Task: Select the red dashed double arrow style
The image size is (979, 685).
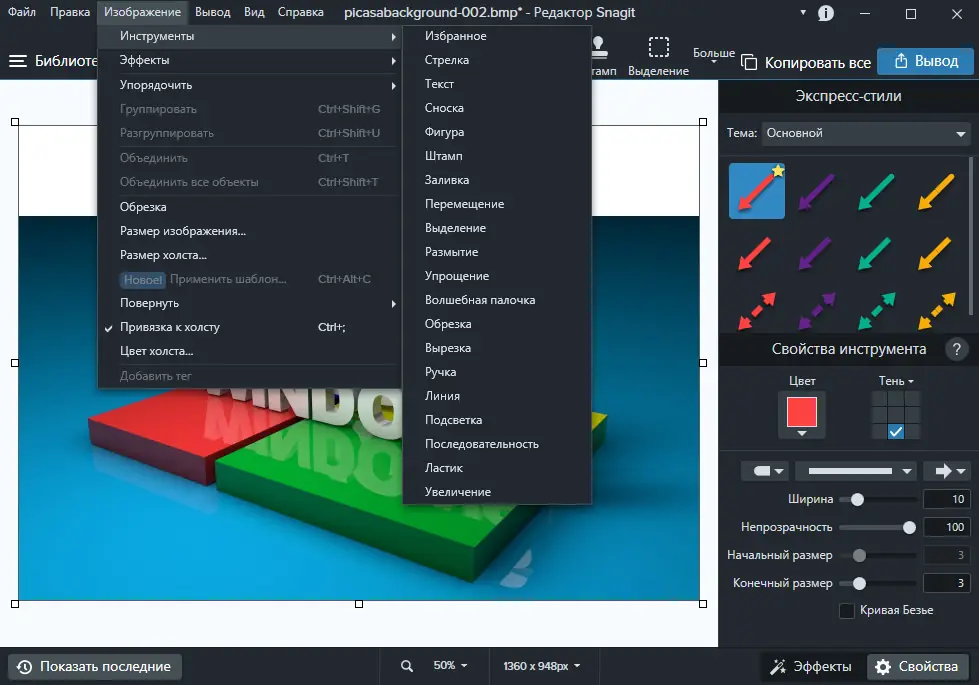Action: point(756,310)
